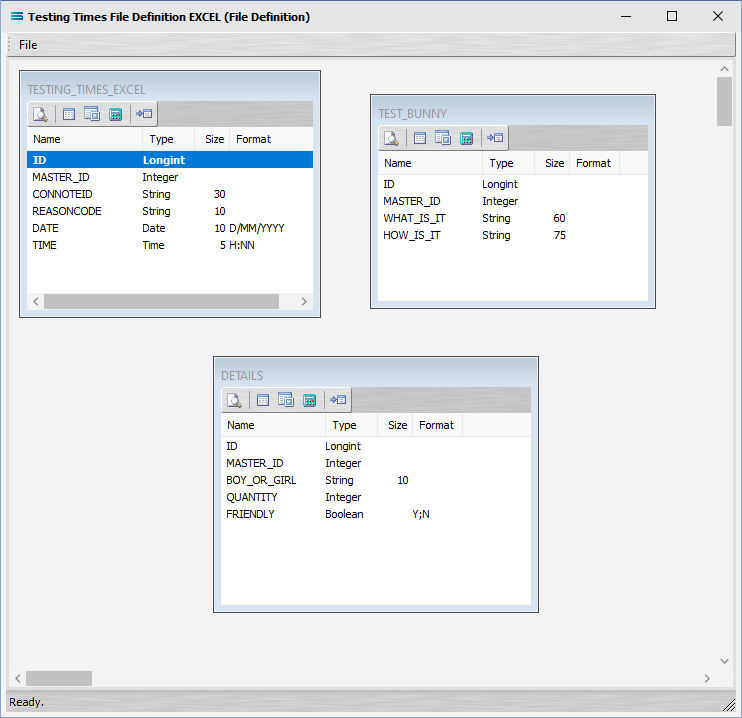The image size is (742, 718).
Task: Click Name column header in TEST_BUNNY
Action: [x=430, y=163]
